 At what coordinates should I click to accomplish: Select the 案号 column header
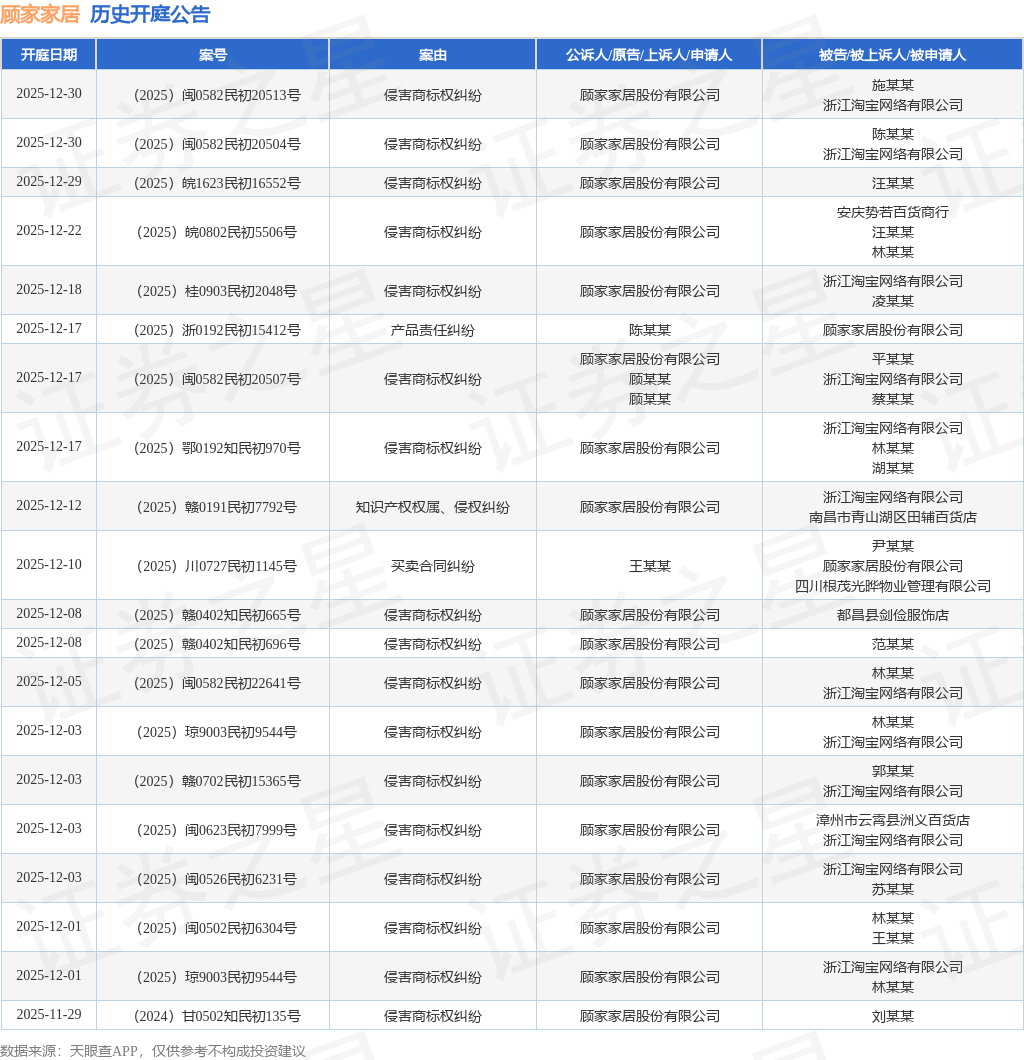pos(213,55)
